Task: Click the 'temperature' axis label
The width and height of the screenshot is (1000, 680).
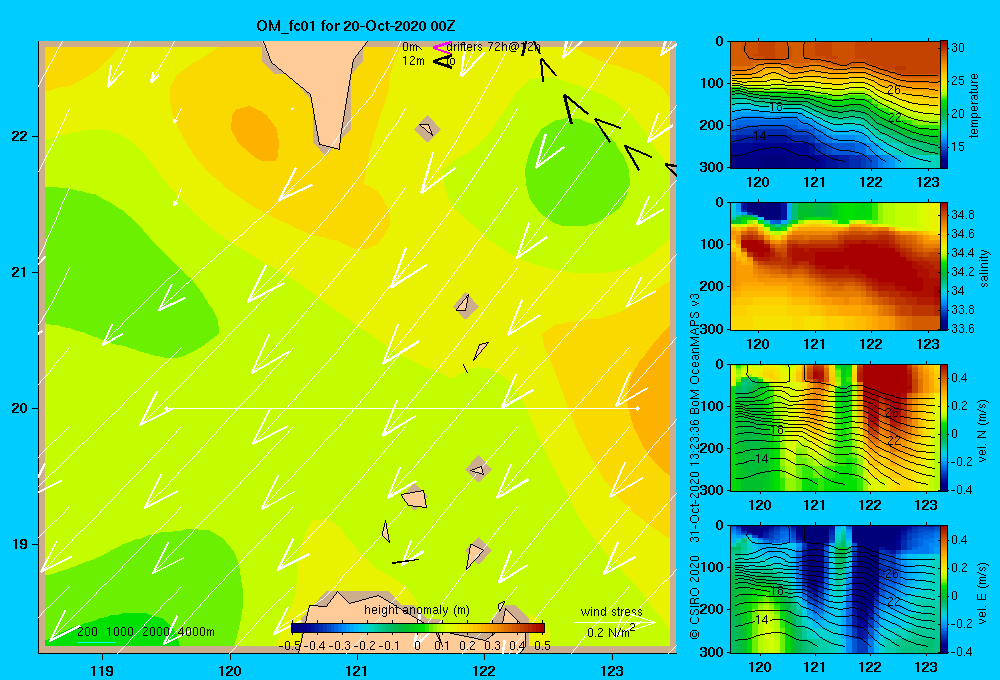Action: [974, 105]
